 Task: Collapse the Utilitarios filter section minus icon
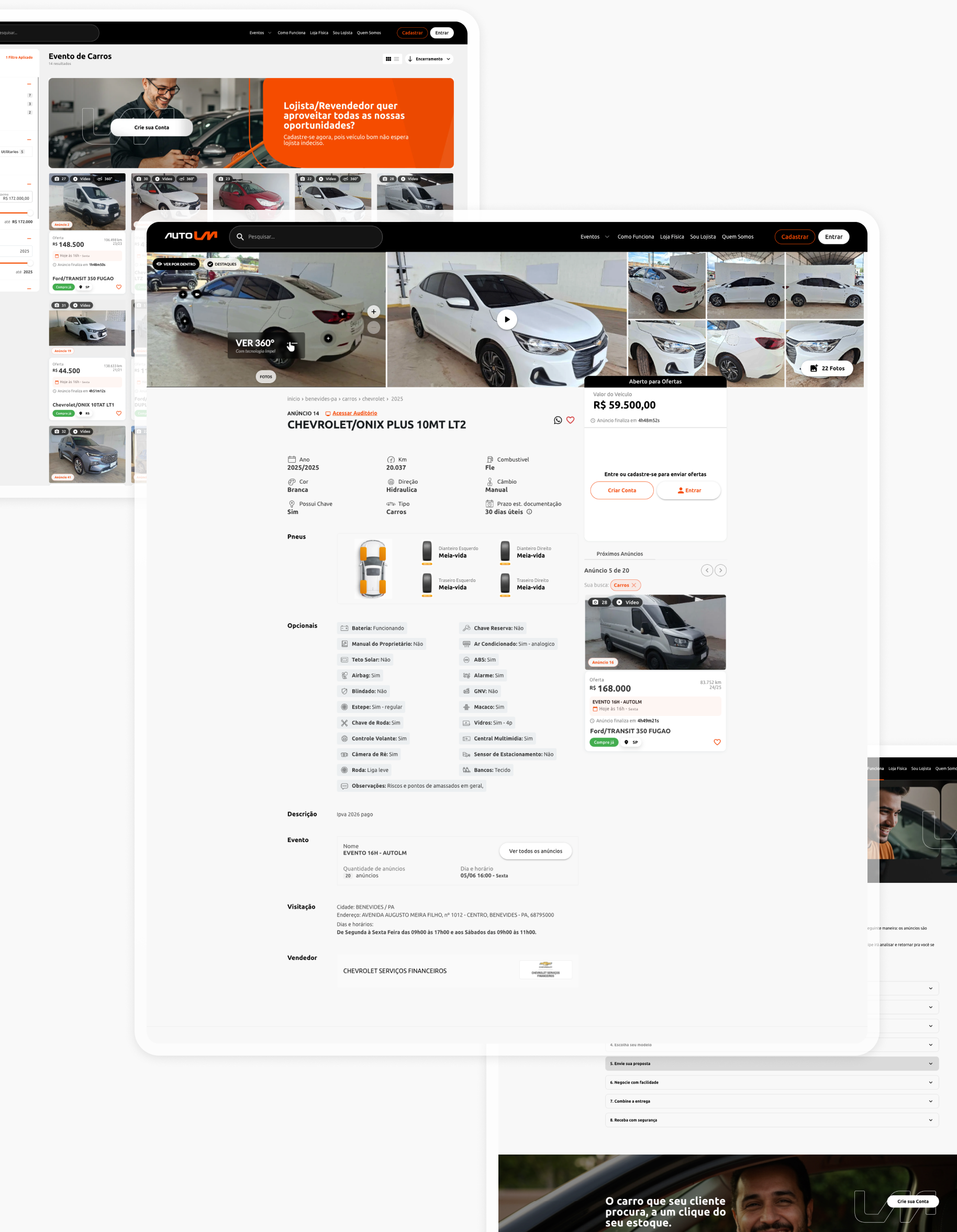pyautogui.click(x=29, y=139)
